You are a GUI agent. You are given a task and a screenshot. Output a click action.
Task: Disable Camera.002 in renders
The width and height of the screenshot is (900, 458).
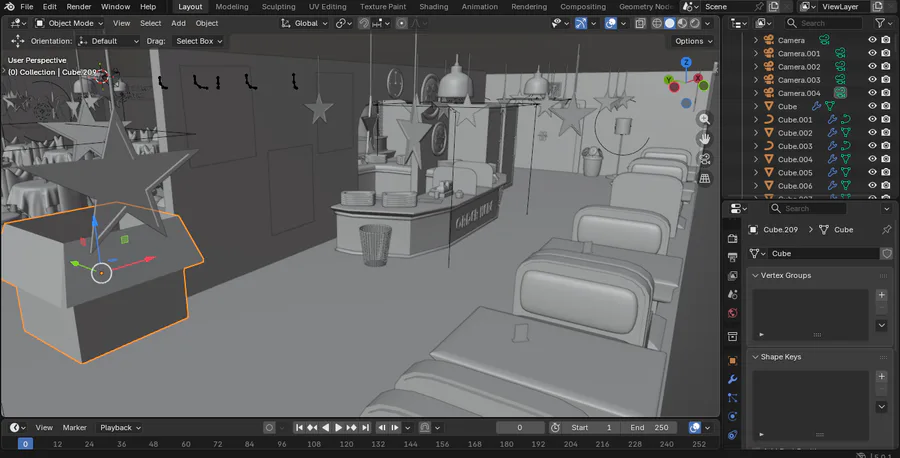pyautogui.click(x=886, y=67)
